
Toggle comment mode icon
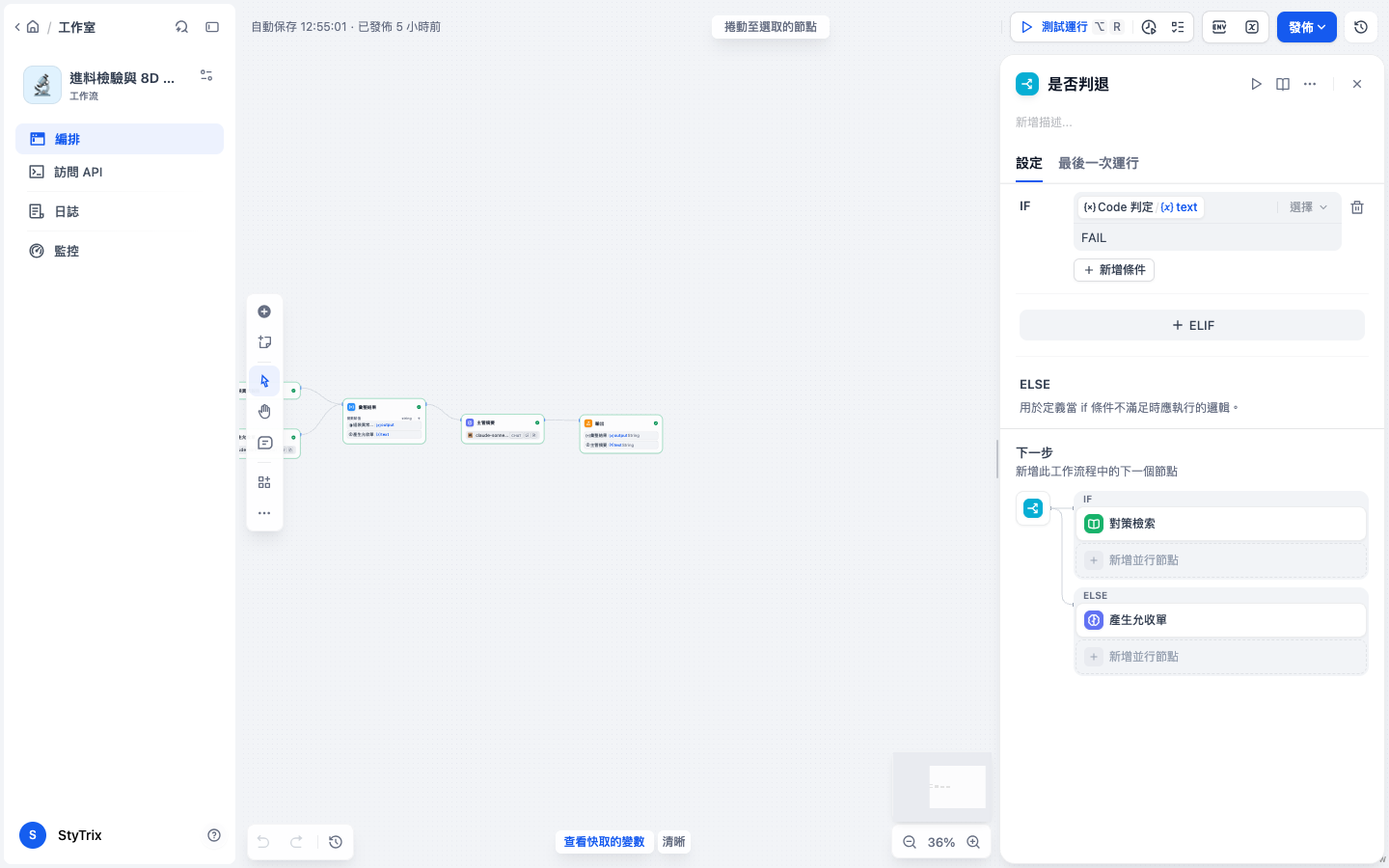point(264,443)
